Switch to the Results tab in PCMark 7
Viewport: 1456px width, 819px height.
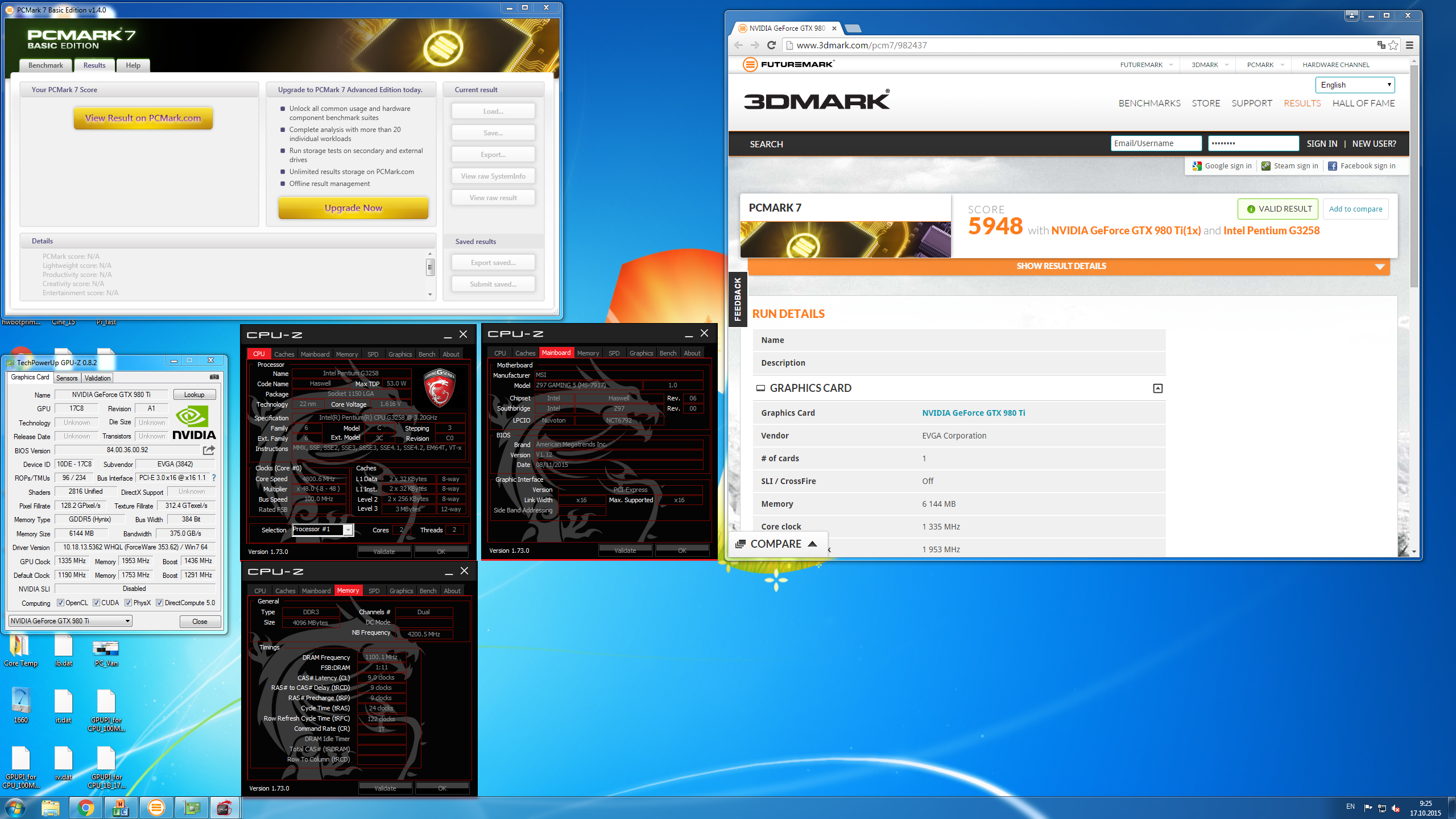(x=94, y=65)
